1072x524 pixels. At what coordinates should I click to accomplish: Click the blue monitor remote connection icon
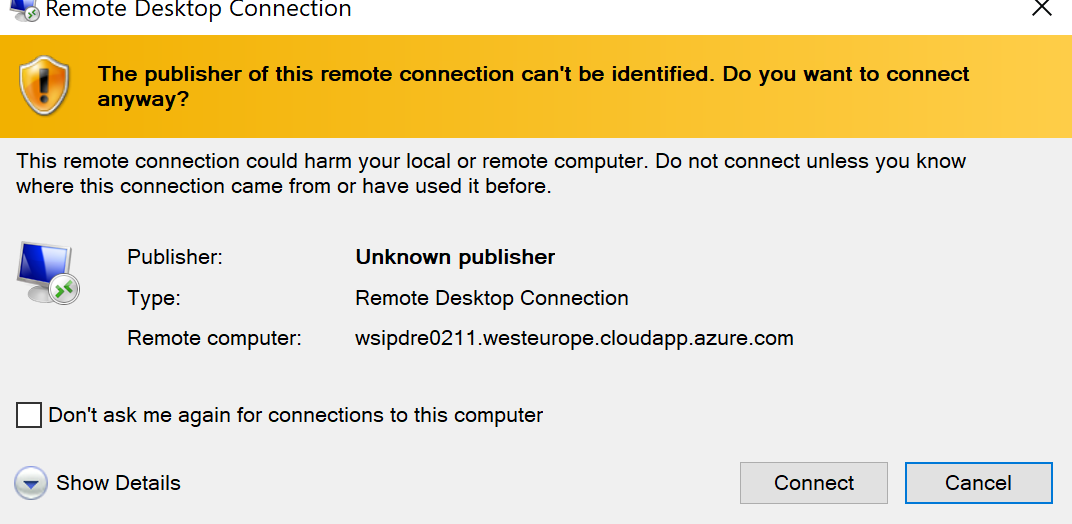47,272
